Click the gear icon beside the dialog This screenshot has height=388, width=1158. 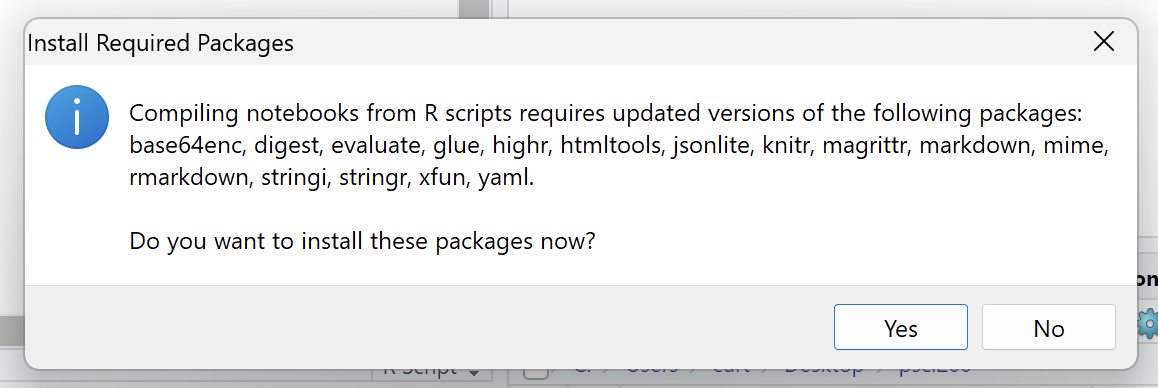point(1148,324)
